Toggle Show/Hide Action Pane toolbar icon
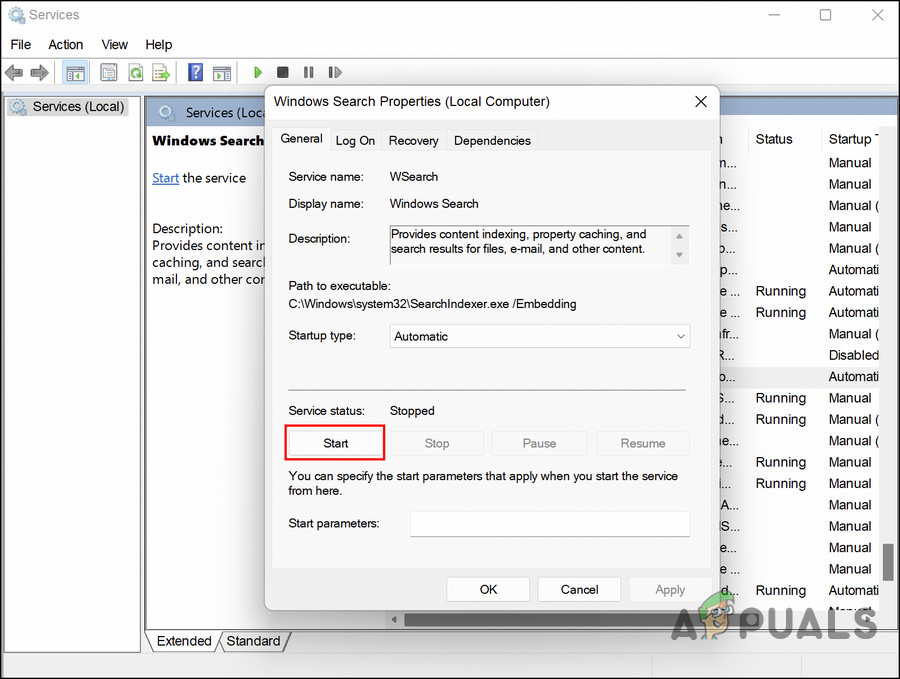Viewport: 900px width, 679px height. (x=222, y=73)
